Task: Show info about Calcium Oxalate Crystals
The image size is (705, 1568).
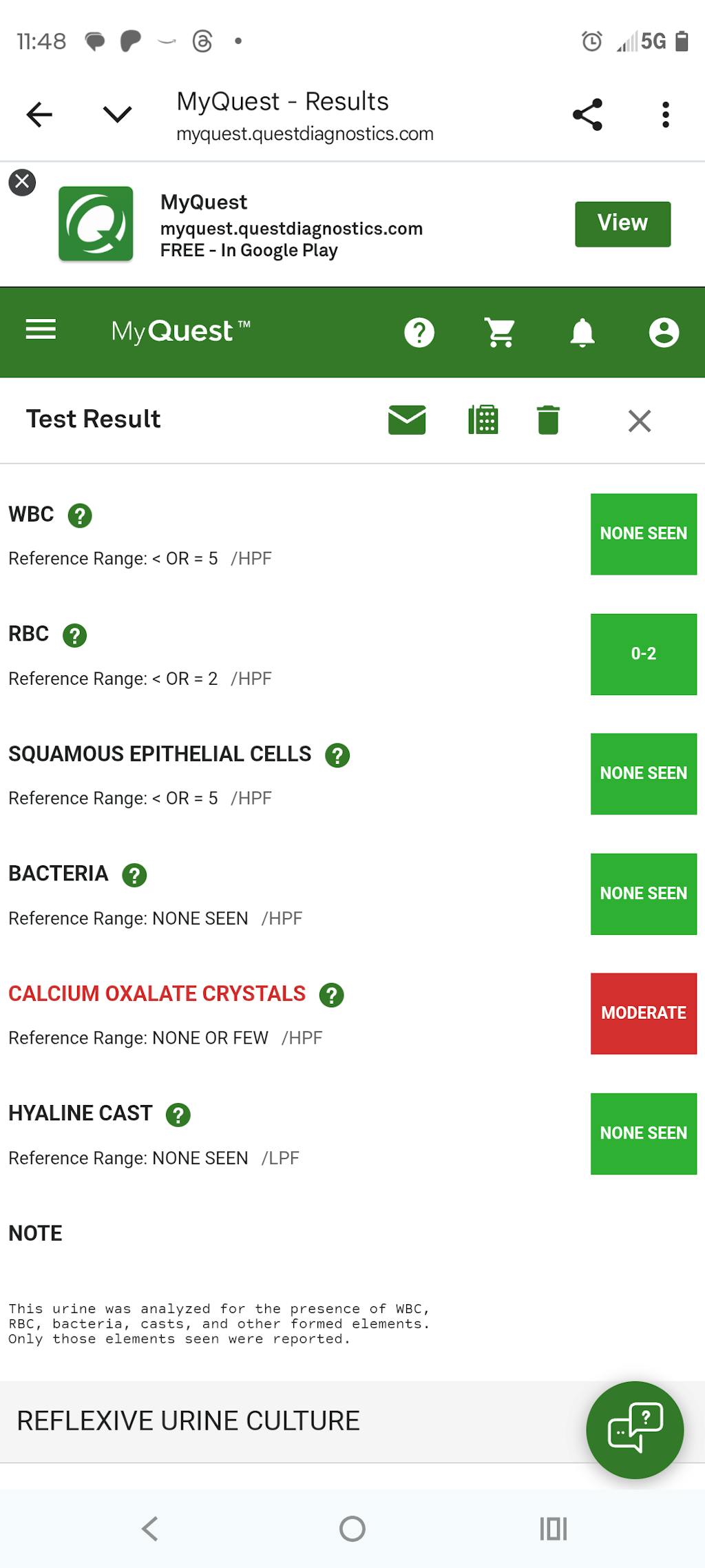Action: click(331, 995)
